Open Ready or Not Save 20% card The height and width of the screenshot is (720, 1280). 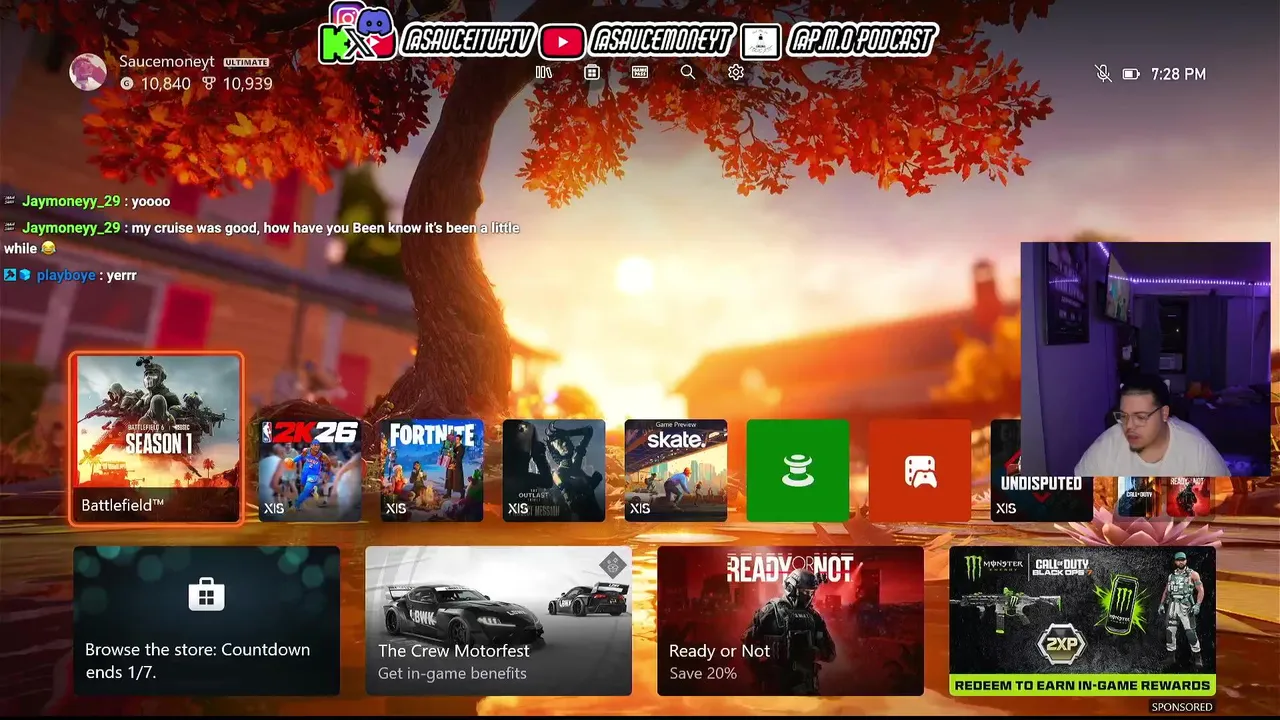click(x=790, y=620)
